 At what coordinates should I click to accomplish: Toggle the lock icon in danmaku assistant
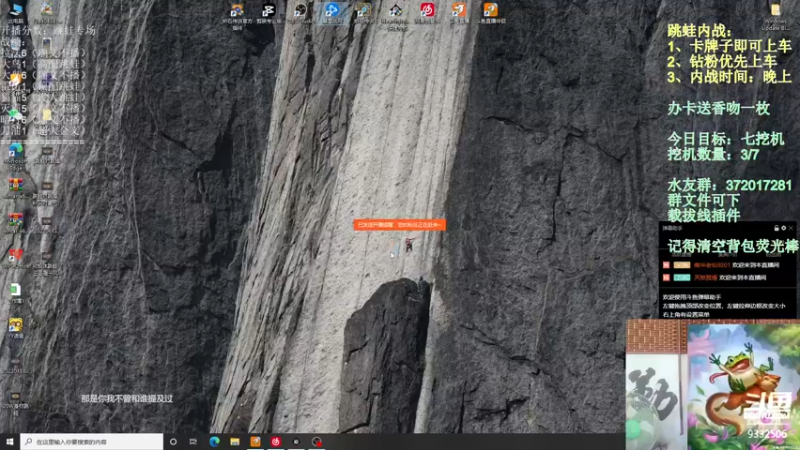[776, 228]
